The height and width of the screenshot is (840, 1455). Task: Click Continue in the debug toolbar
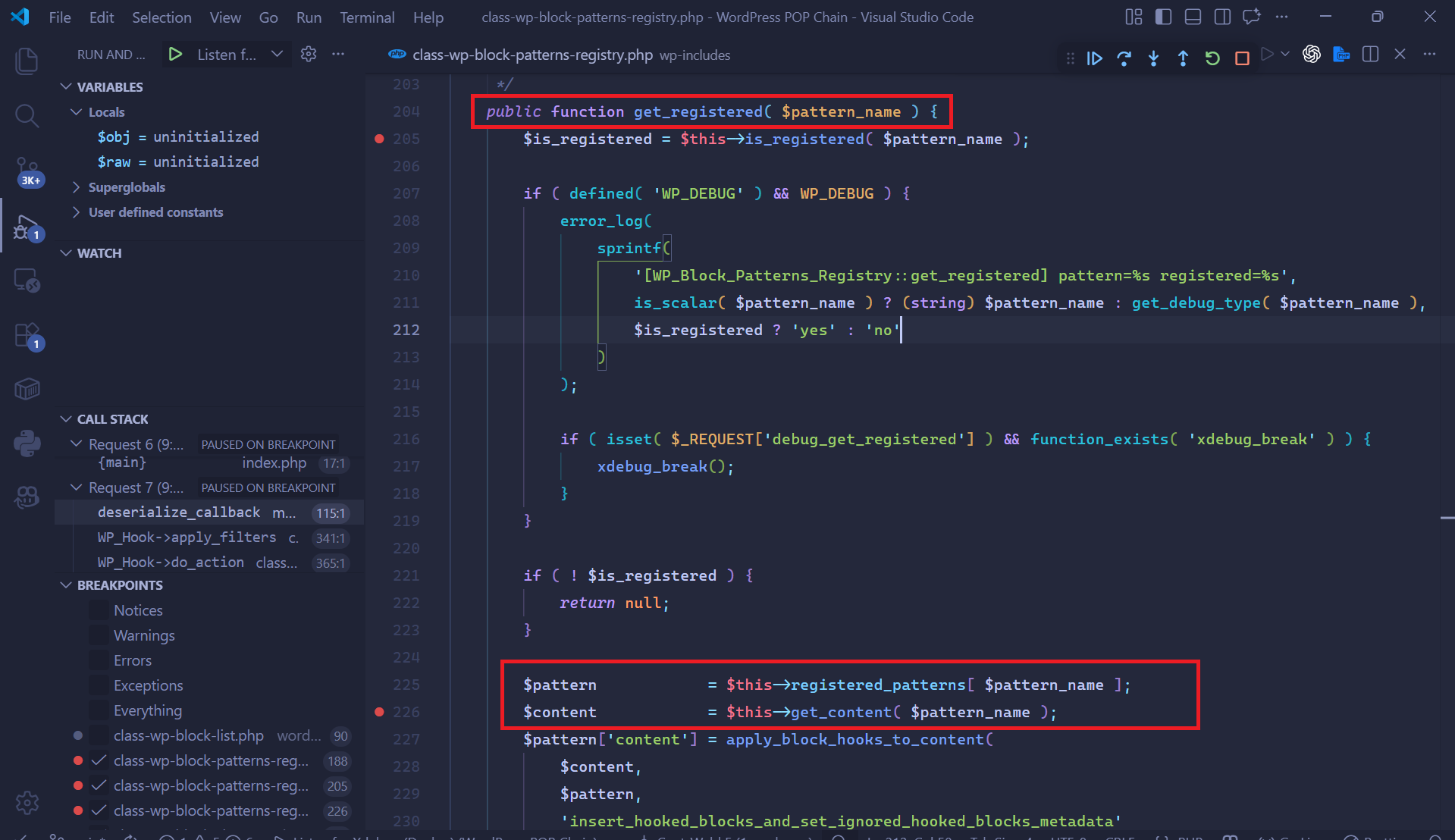click(1094, 58)
